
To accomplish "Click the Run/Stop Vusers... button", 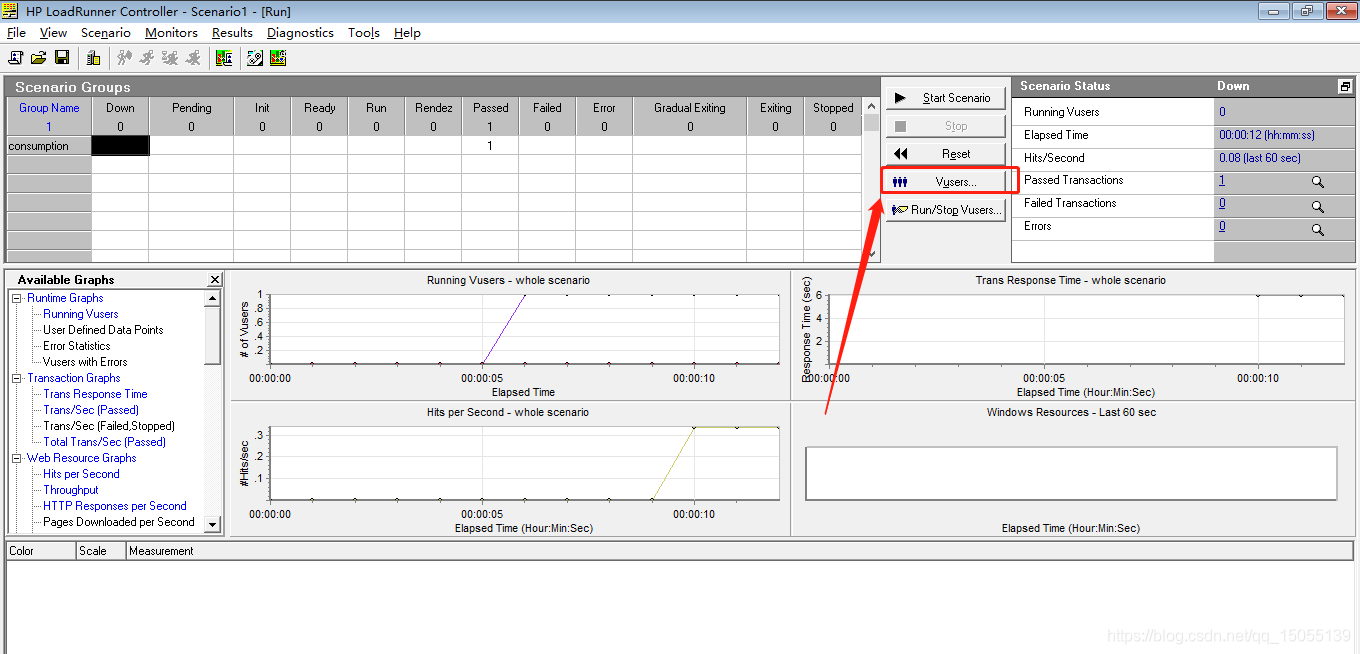I will [945, 210].
